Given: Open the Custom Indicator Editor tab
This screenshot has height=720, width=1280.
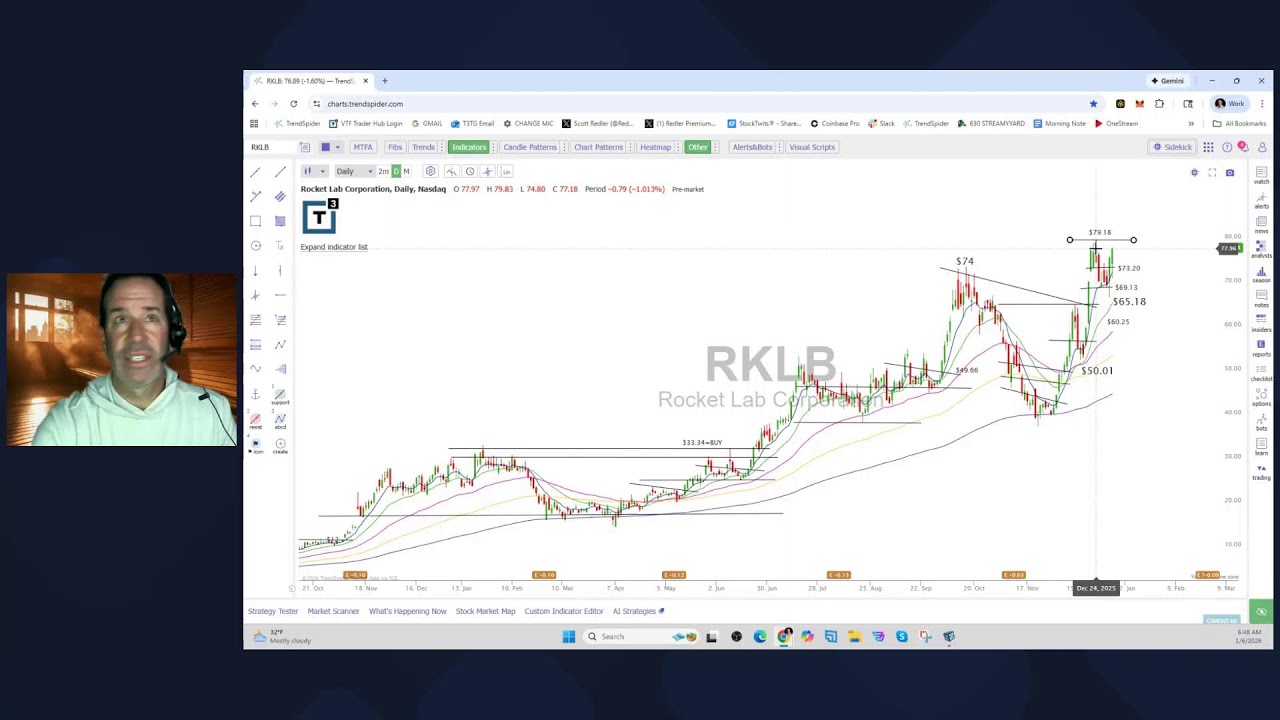Looking at the screenshot, I should [x=564, y=611].
